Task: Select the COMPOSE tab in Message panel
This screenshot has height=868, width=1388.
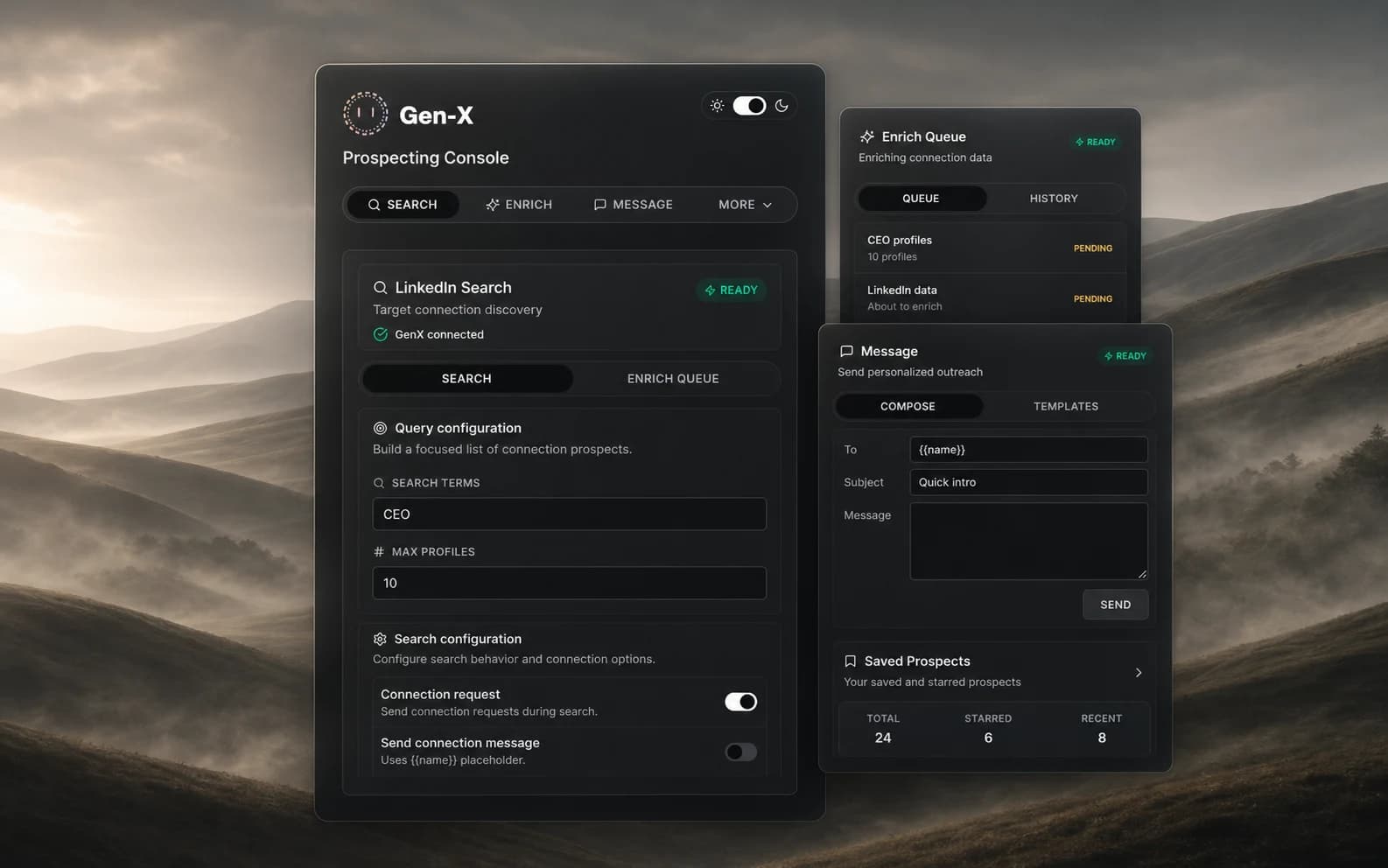Action: pos(908,407)
